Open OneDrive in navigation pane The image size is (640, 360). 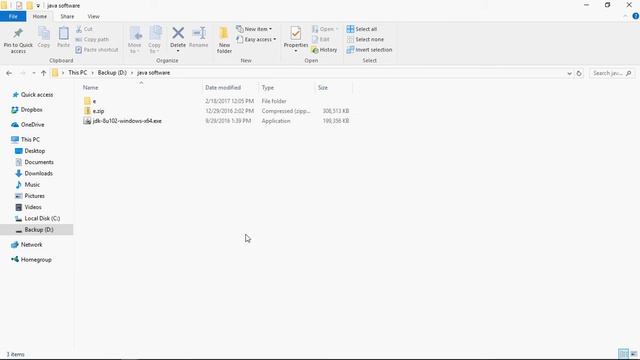coord(32,124)
